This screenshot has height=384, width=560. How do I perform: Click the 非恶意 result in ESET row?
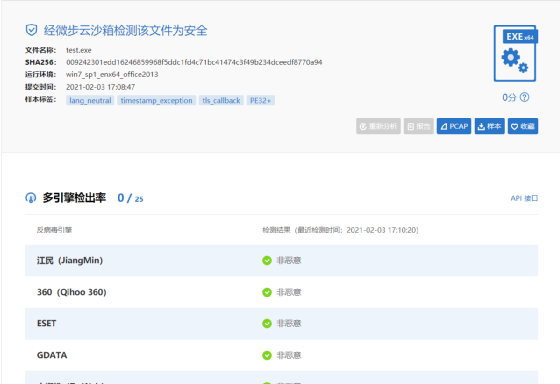point(289,323)
